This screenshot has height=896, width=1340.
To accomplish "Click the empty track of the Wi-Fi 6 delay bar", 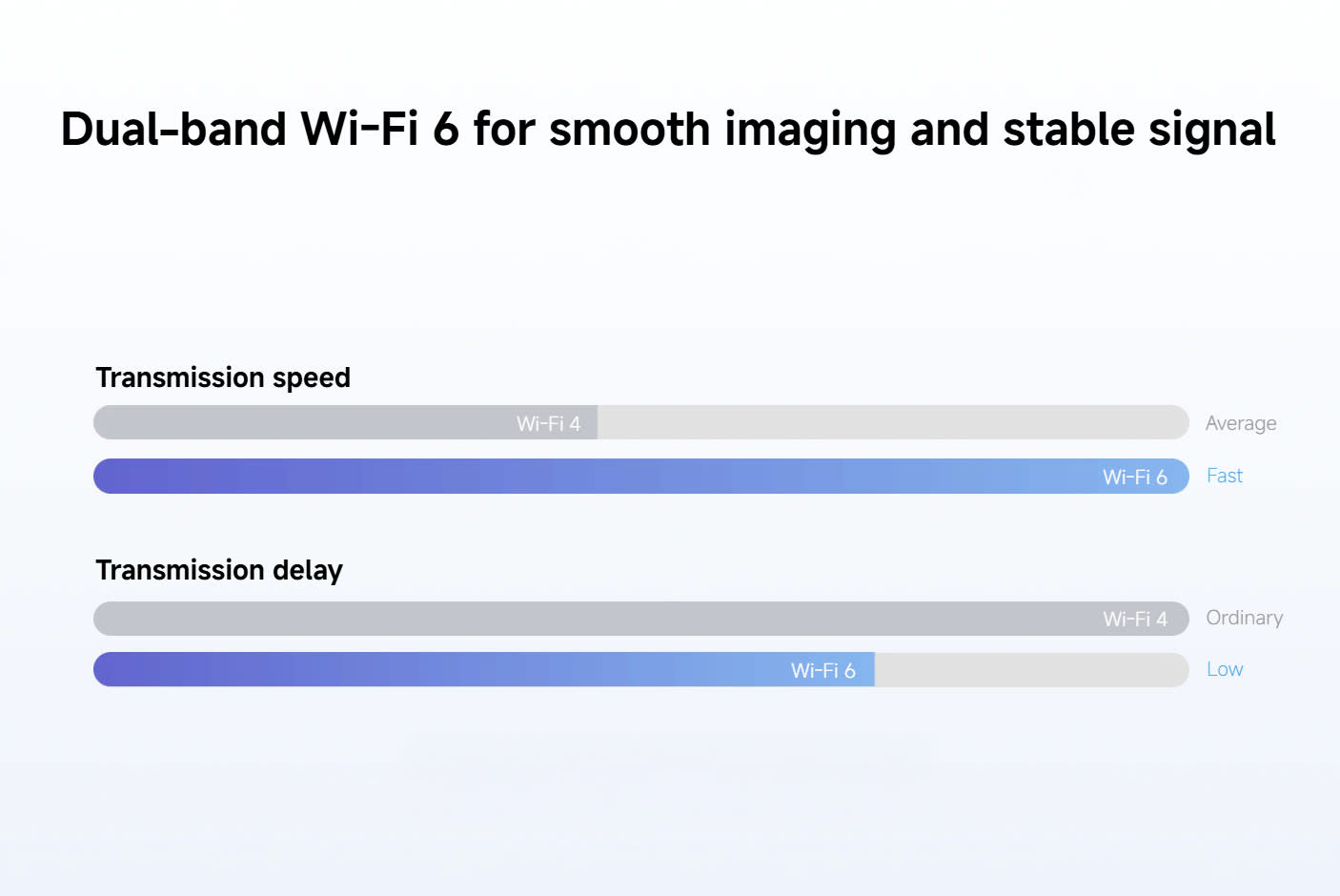I will pyautogui.click(x=1029, y=669).
